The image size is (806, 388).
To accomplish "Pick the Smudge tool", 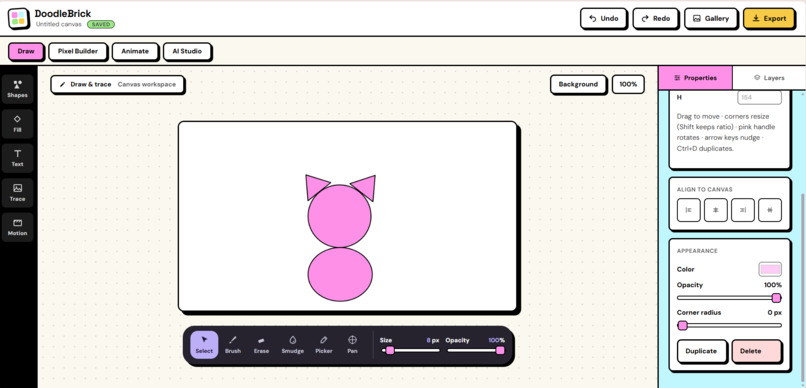I will [292, 345].
